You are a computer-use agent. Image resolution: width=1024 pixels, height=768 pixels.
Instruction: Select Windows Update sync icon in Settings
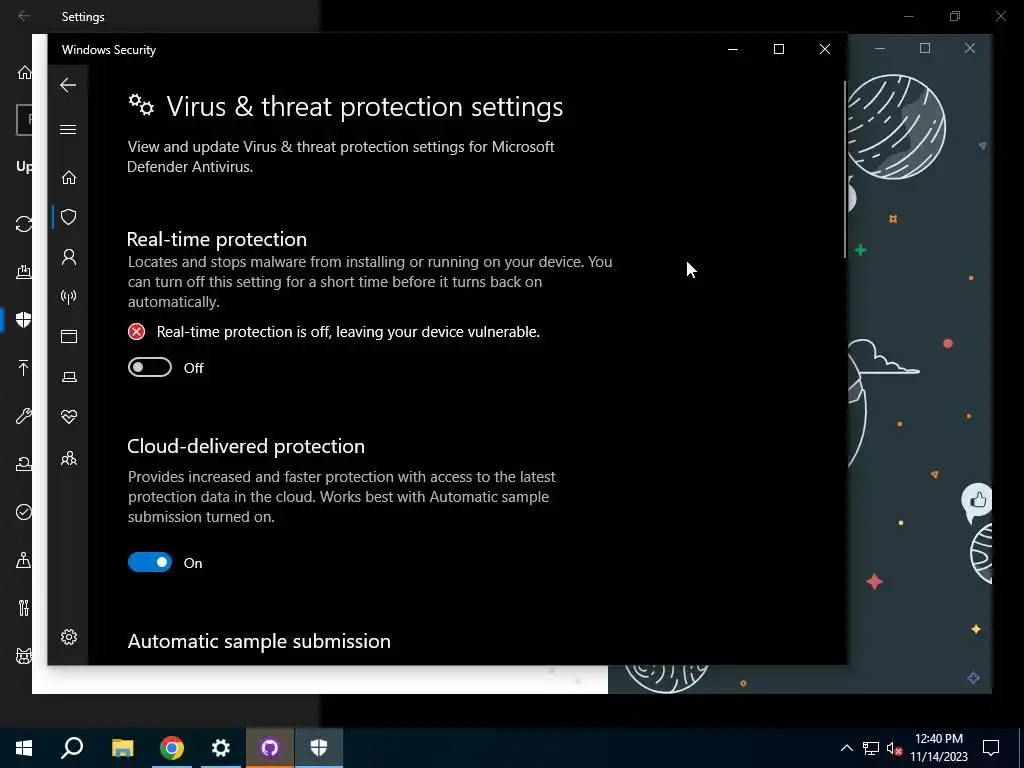[24, 224]
